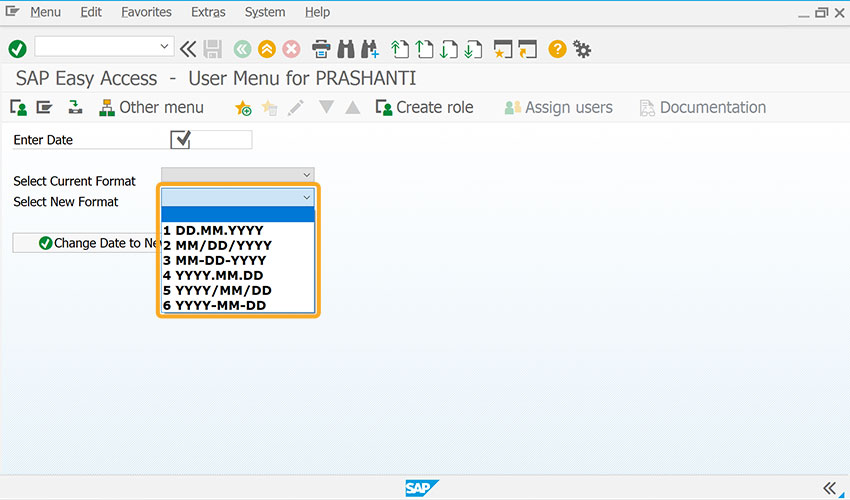This screenshot has width=850, height=500.
Task: Click the Create role button
Action: point(424,107)
